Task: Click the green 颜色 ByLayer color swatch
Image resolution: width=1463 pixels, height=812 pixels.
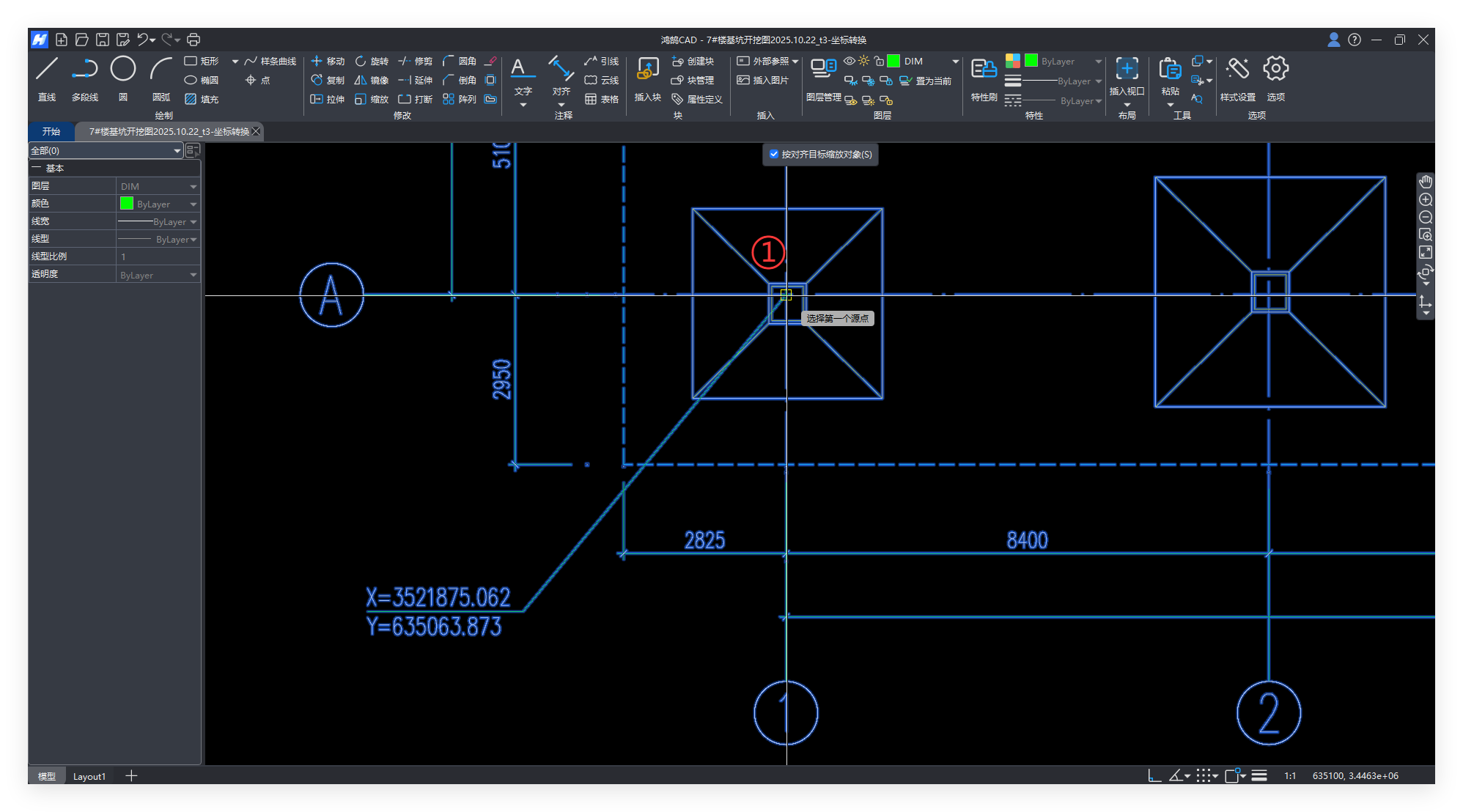Action: point(127,204)
